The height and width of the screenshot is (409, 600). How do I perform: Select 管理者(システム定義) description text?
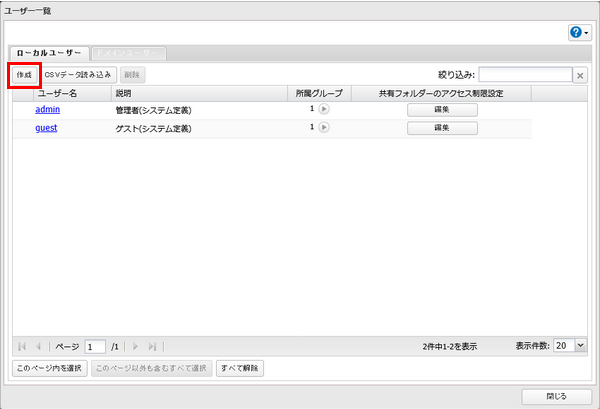point(153,111)
